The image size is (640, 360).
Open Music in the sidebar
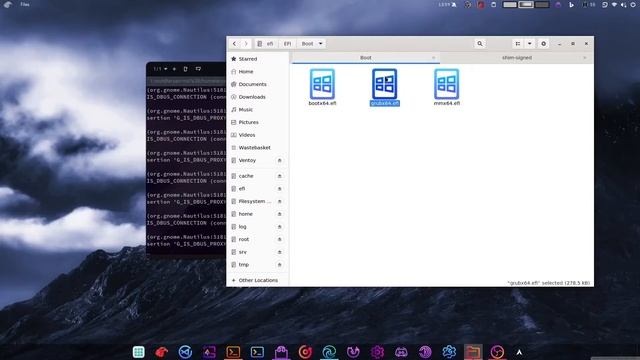[258, 110]
